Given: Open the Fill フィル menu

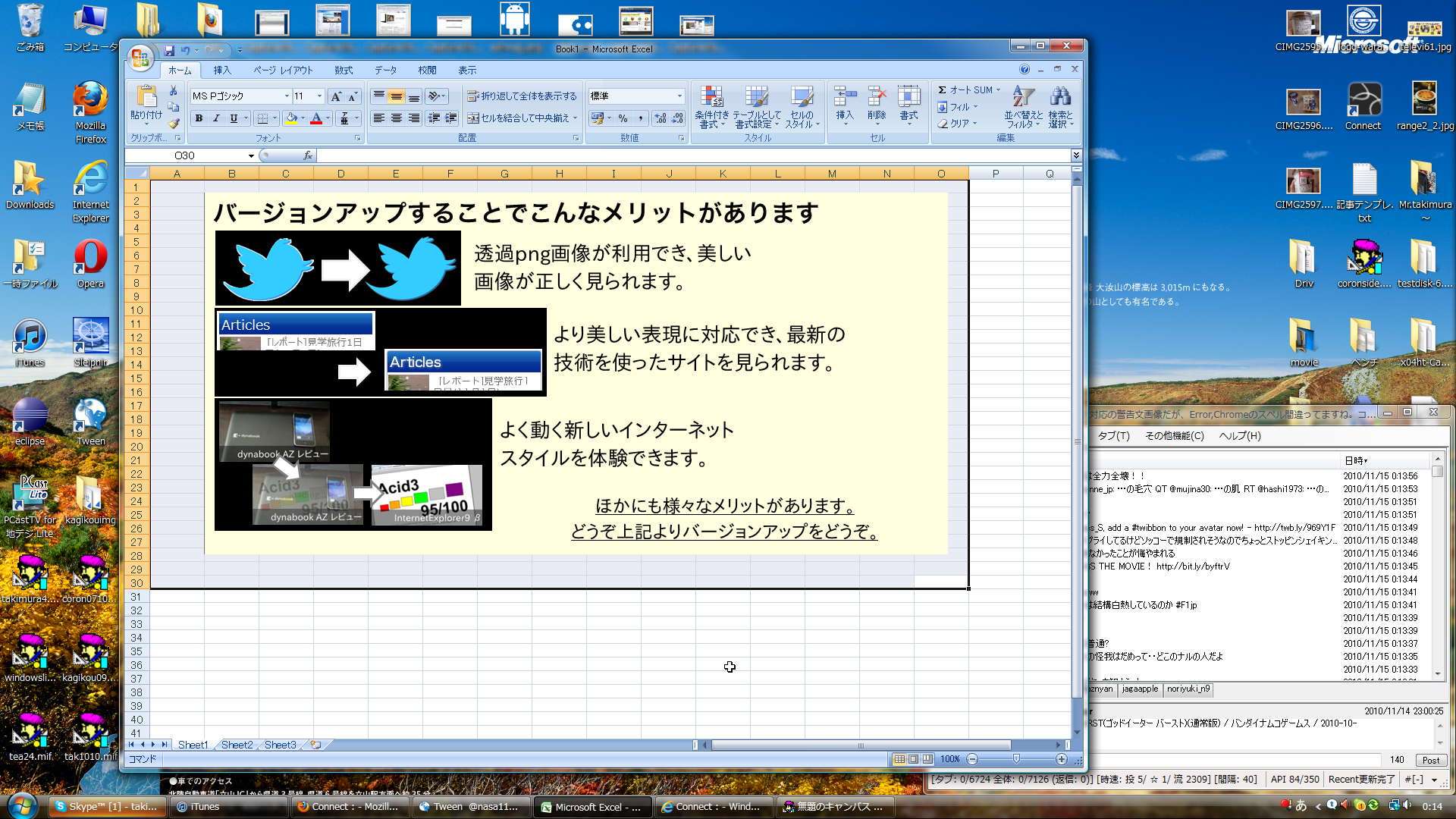Looking at the screenshot, I should [958, 107].
